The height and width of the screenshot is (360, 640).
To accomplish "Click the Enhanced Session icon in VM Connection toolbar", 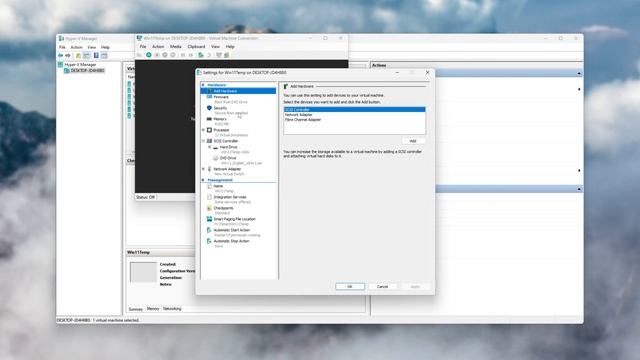I will pos(219,55).
